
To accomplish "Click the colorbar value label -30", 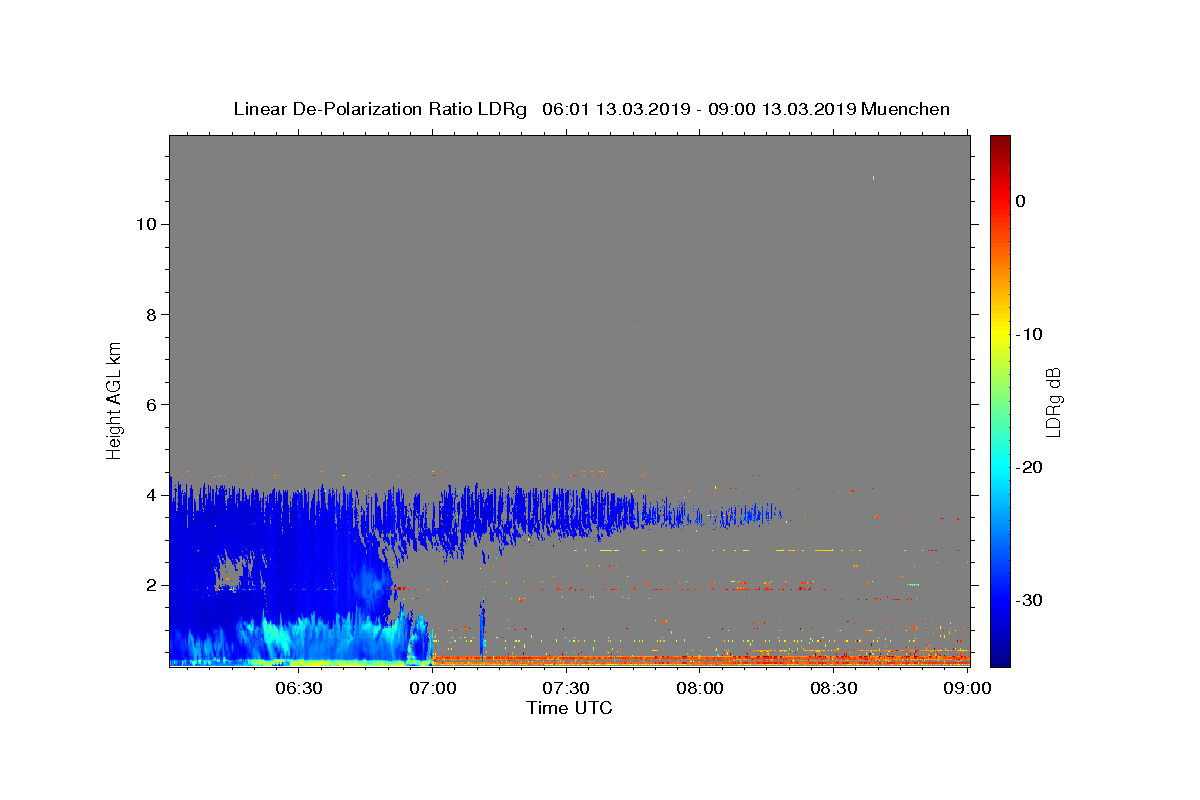I will point(1030,600).
